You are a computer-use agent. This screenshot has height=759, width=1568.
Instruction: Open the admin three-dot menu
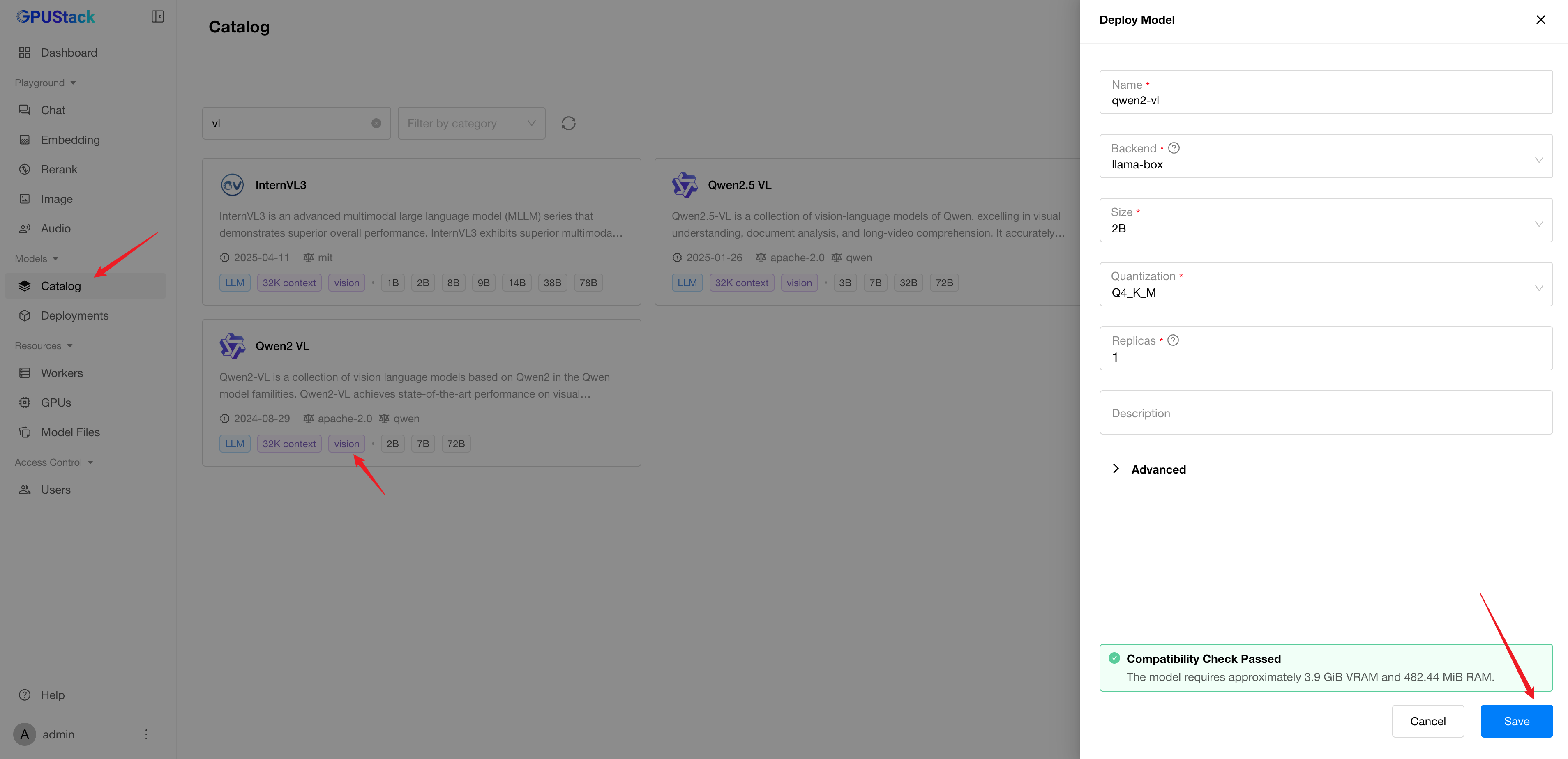(146, 734)
